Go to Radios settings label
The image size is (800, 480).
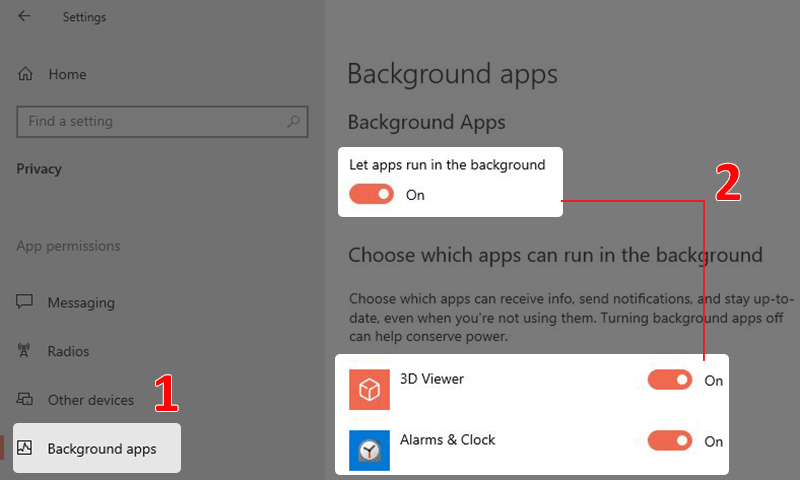click(68, 352)
